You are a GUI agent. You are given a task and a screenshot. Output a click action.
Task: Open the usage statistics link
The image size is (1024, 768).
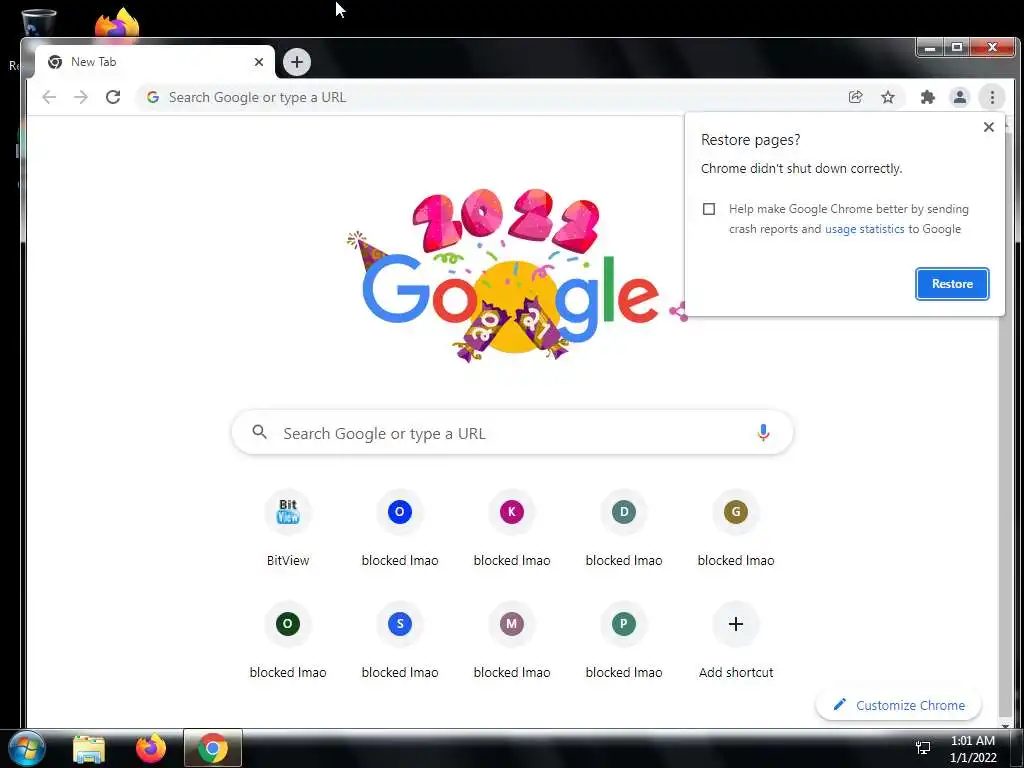coord(865,229)
